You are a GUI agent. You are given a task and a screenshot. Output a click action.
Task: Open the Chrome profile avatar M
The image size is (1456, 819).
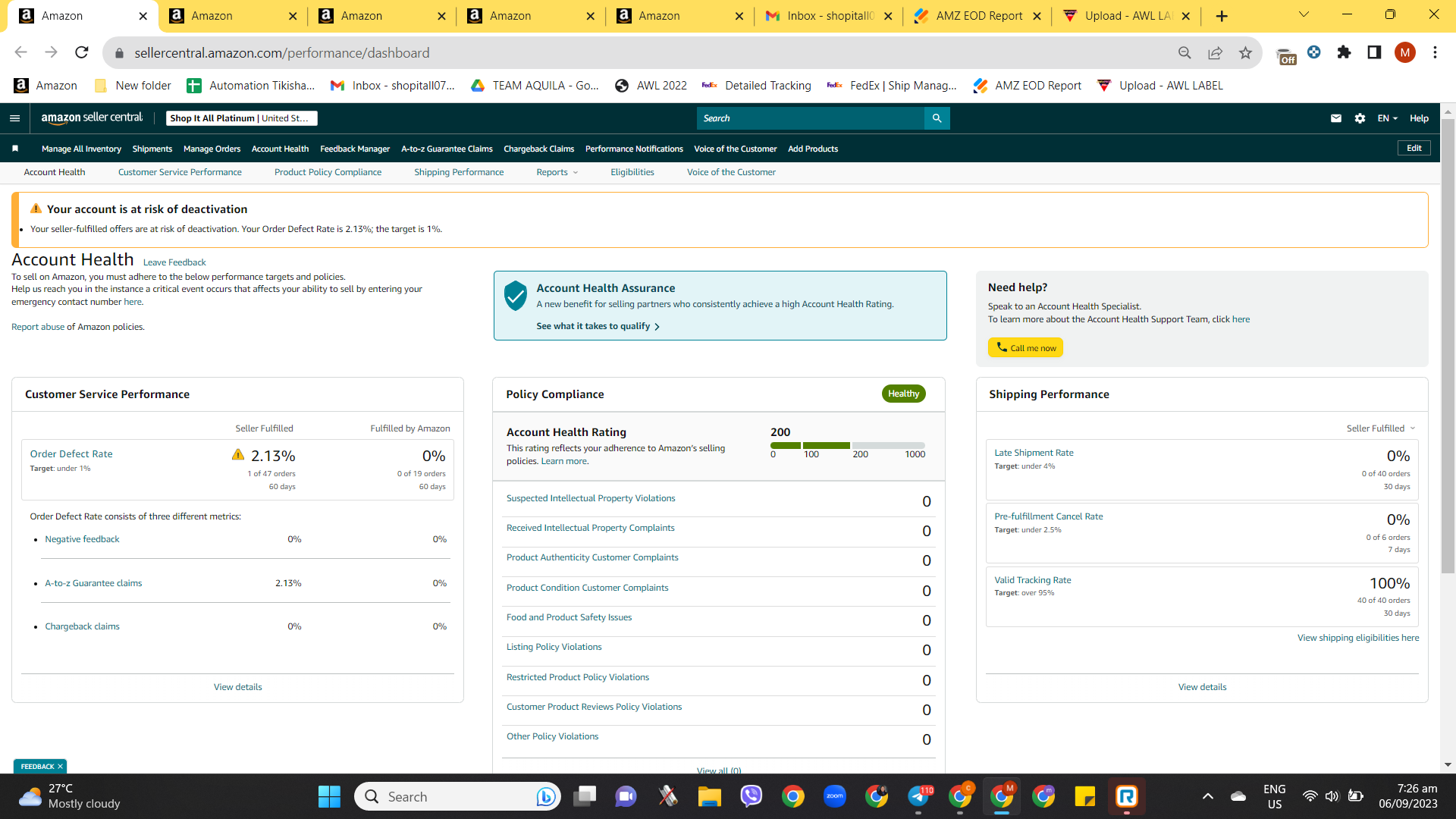coord(1404,52)
